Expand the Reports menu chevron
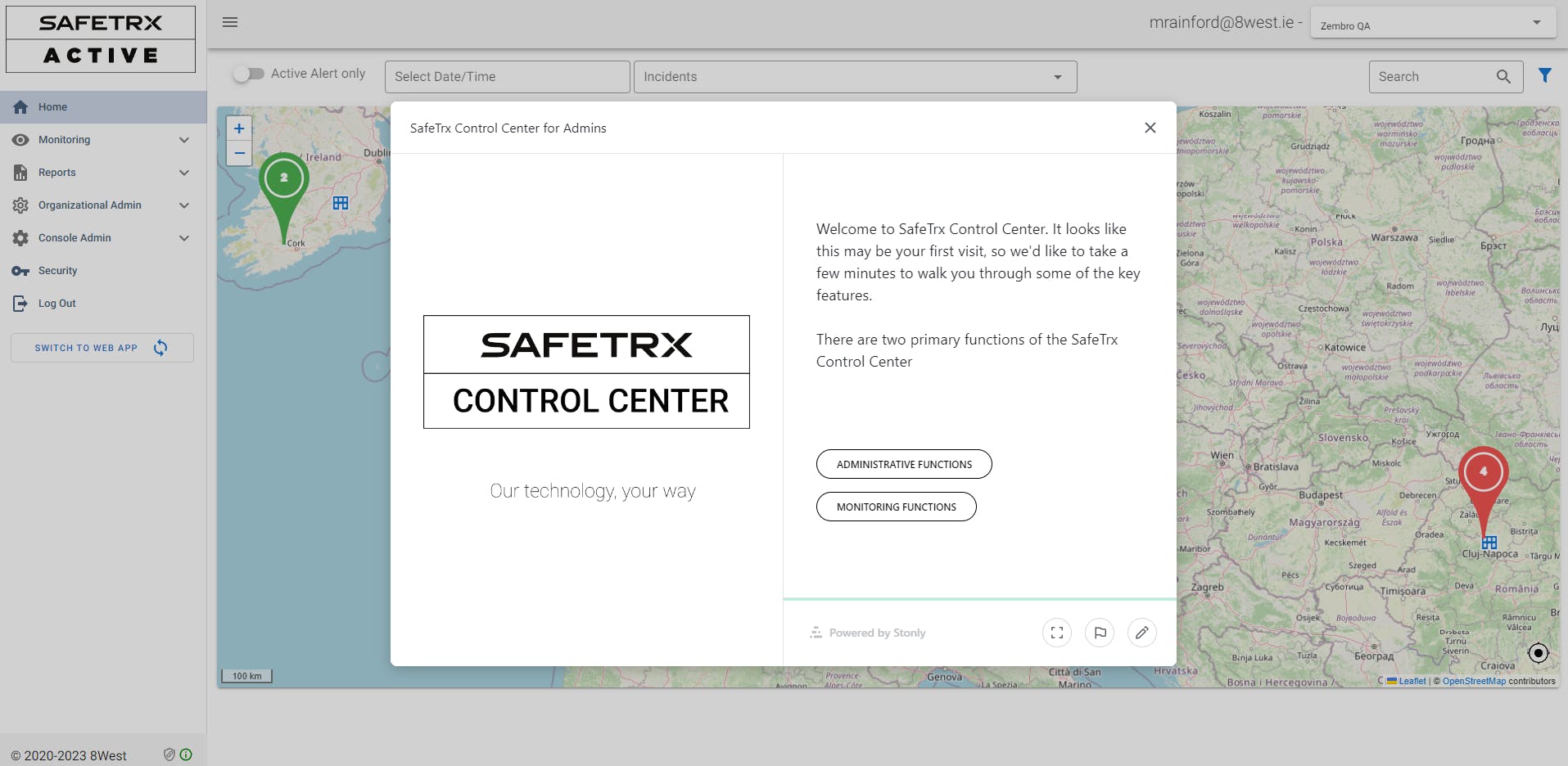This screenshot has height=766, width=1568. point(184,173)
